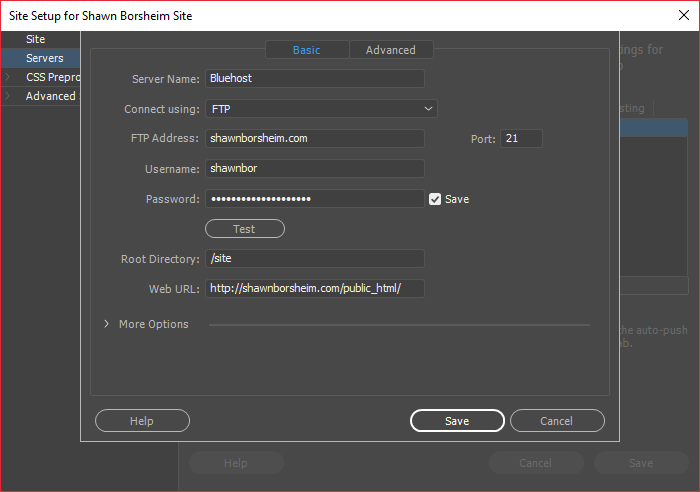The width and height of the screenshot is (700, 492).
Task: Toggle the Save password checkbox
Action: (x=435, y=199)
